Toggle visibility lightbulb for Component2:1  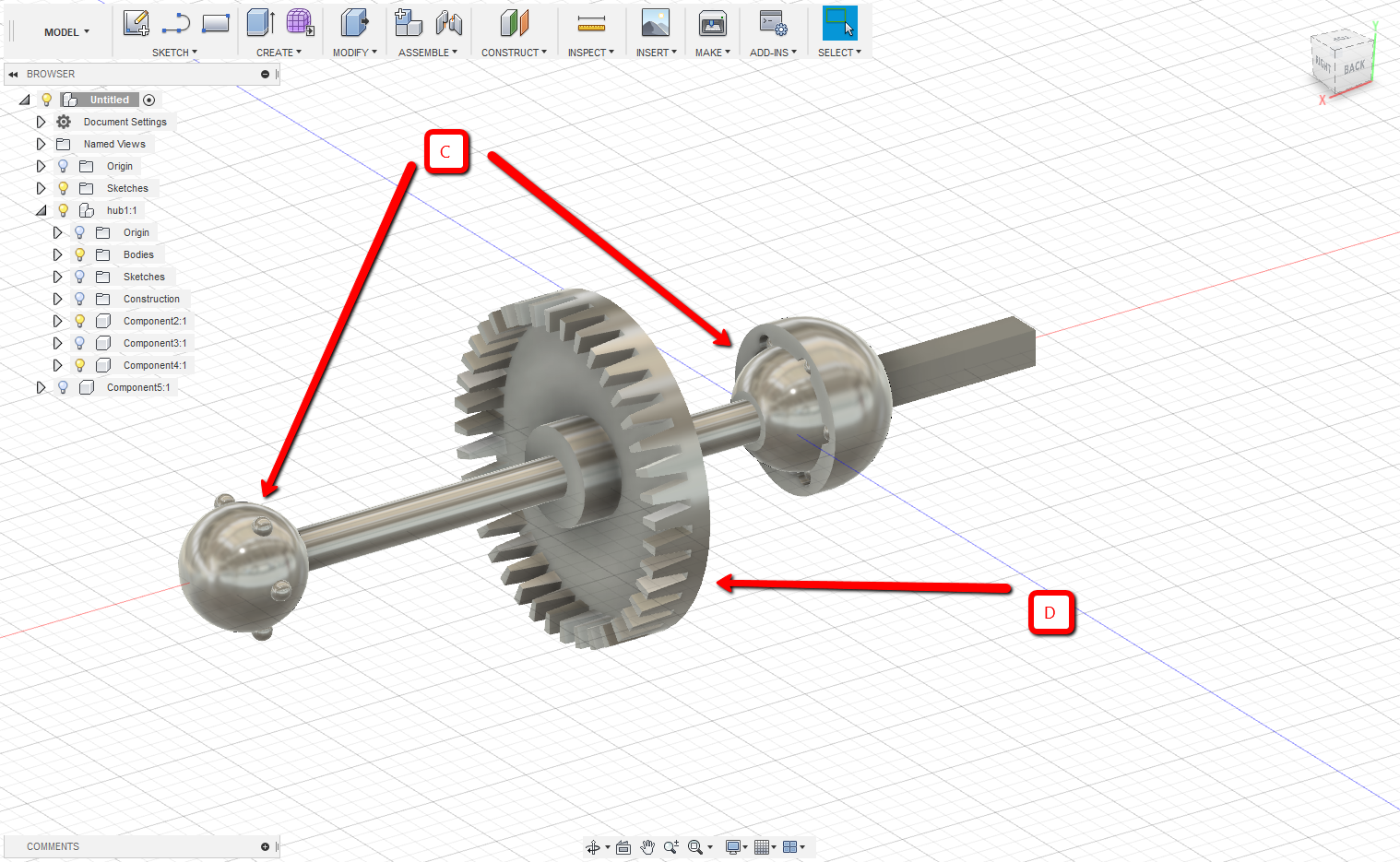pyautogui.click(x=79, y=321)
